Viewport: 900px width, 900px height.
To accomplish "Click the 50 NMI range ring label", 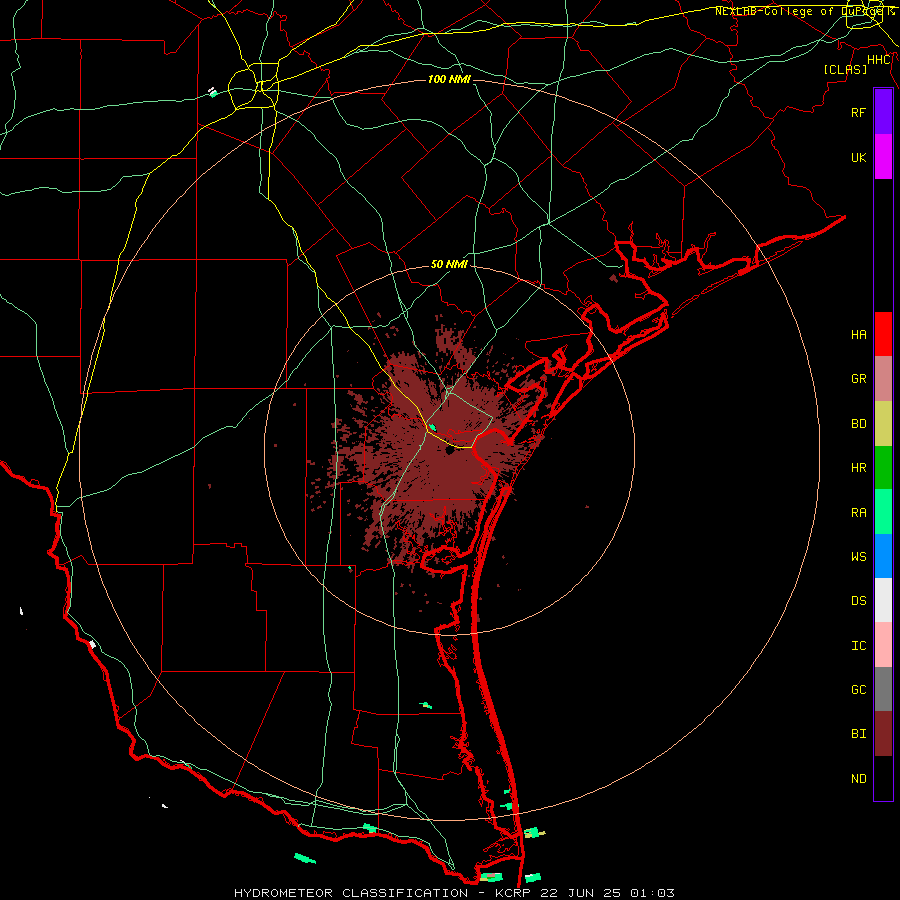I will (449, 264).
